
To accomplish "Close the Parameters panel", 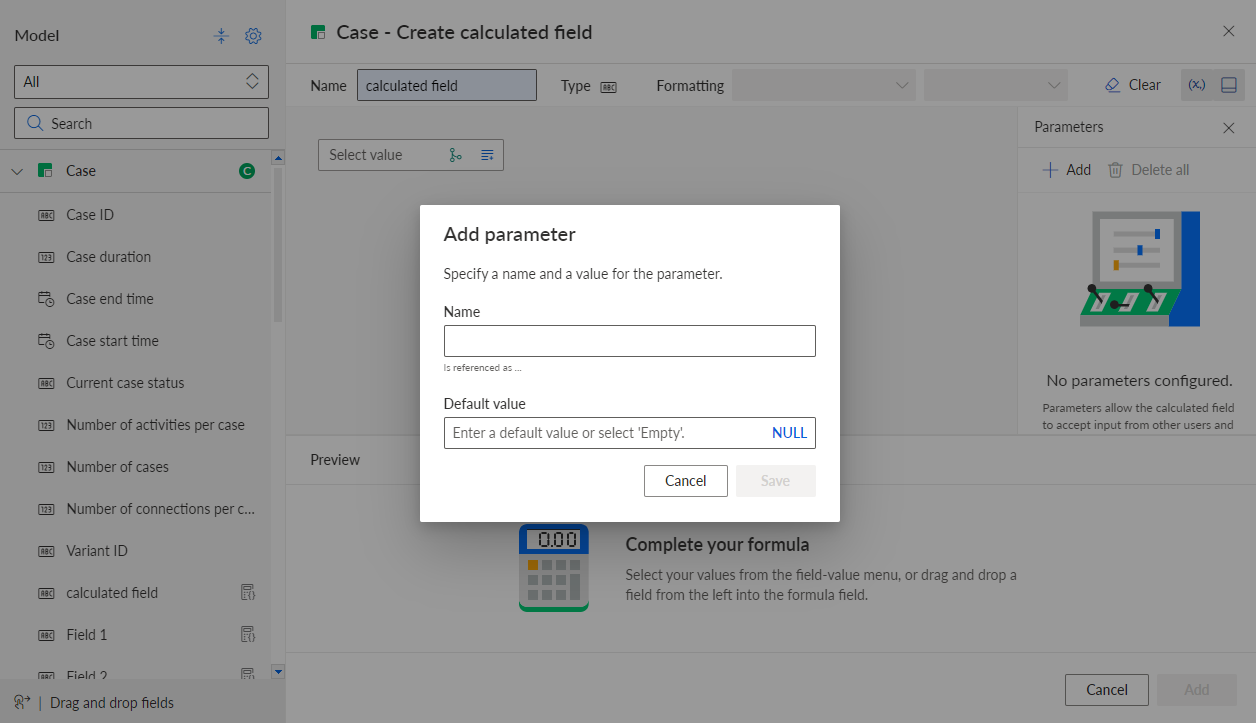I will 1229,128.
